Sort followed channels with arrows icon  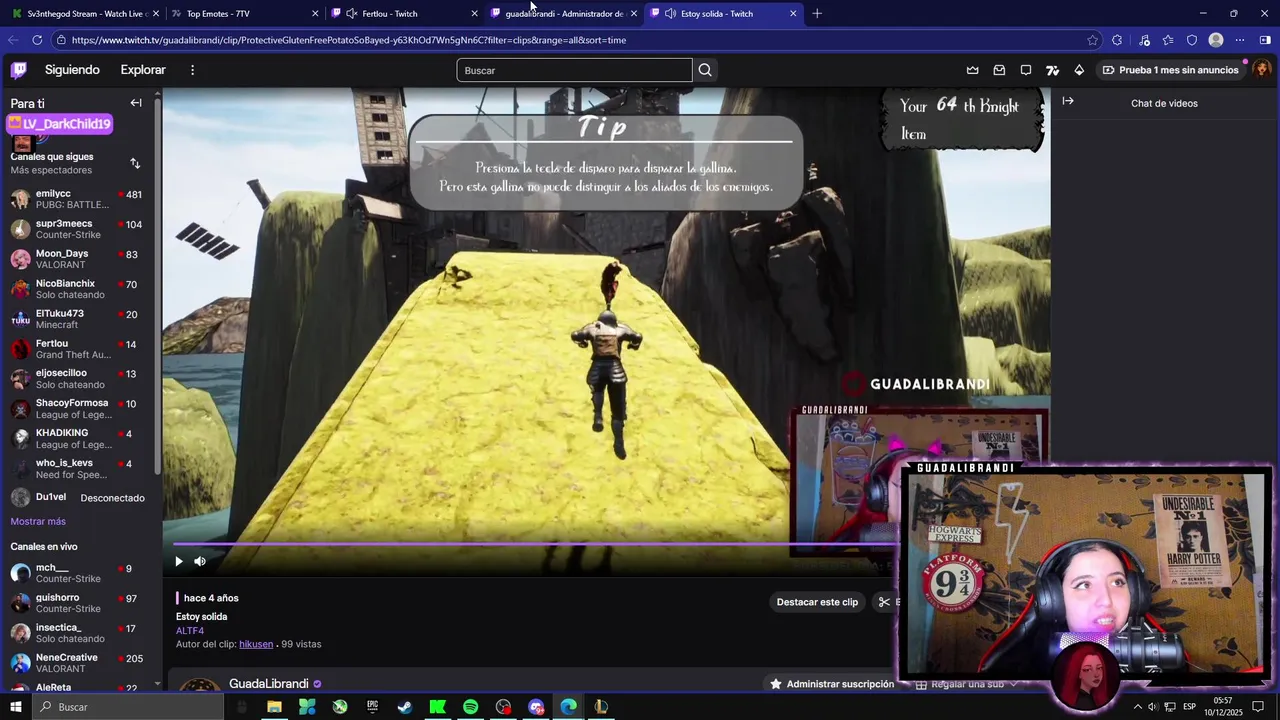(x=135, y=163)
